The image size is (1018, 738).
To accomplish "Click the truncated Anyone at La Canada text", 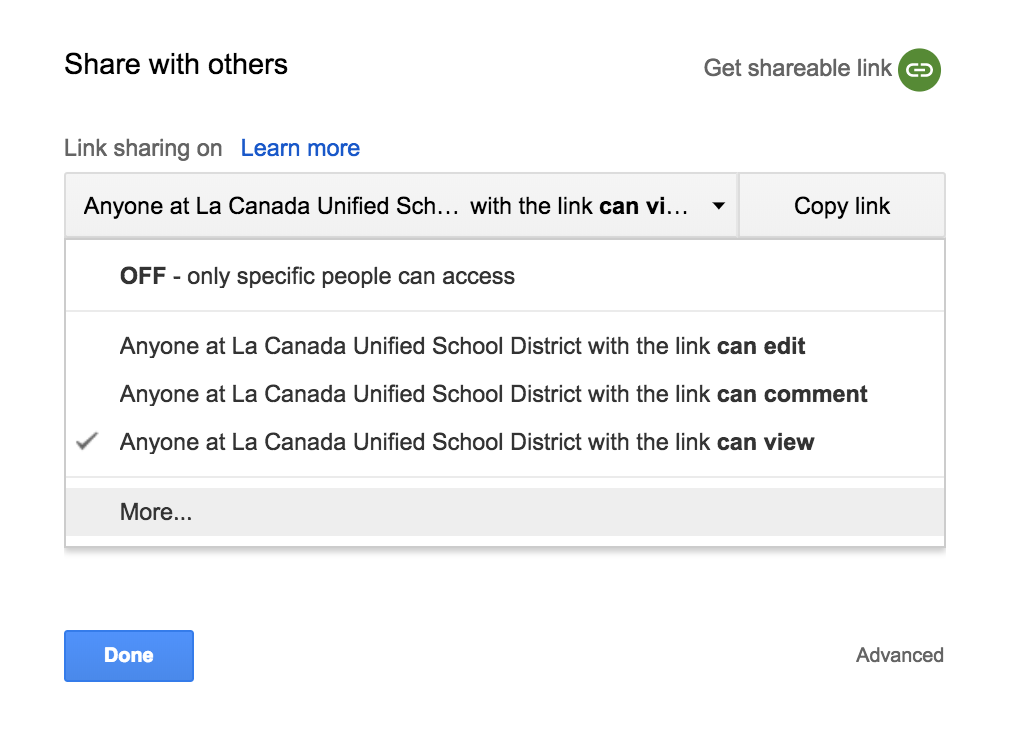I will tap(271, 206).
